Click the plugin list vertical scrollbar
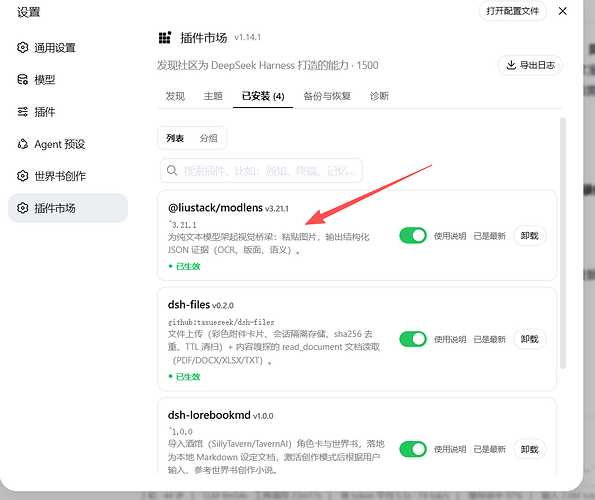The width and height of the screenshot is (595, 500). click(x=563, y=243)
